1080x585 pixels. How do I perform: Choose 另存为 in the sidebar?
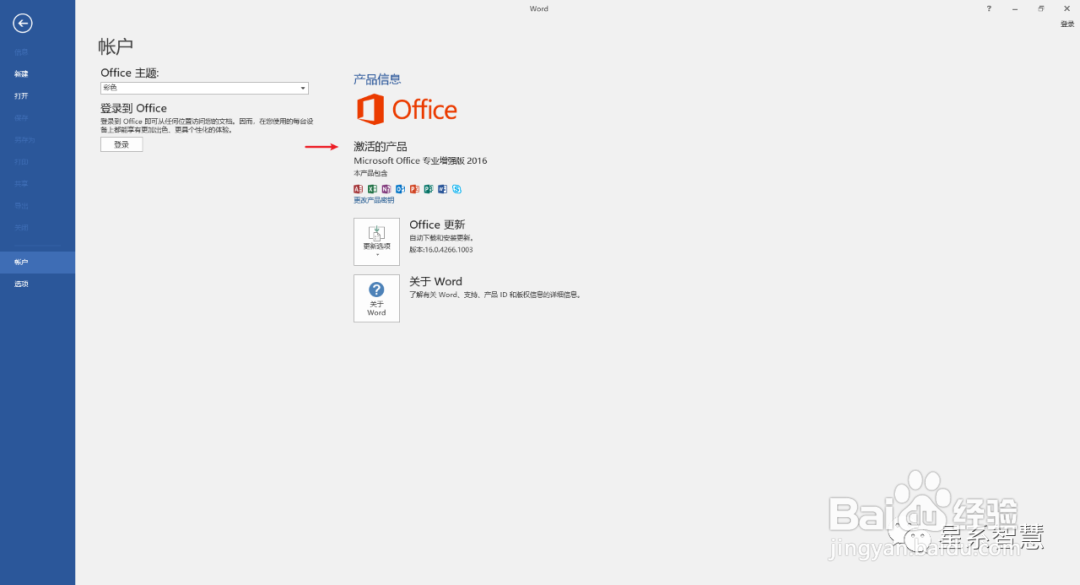pyautogui.click(x=24, y=140)
